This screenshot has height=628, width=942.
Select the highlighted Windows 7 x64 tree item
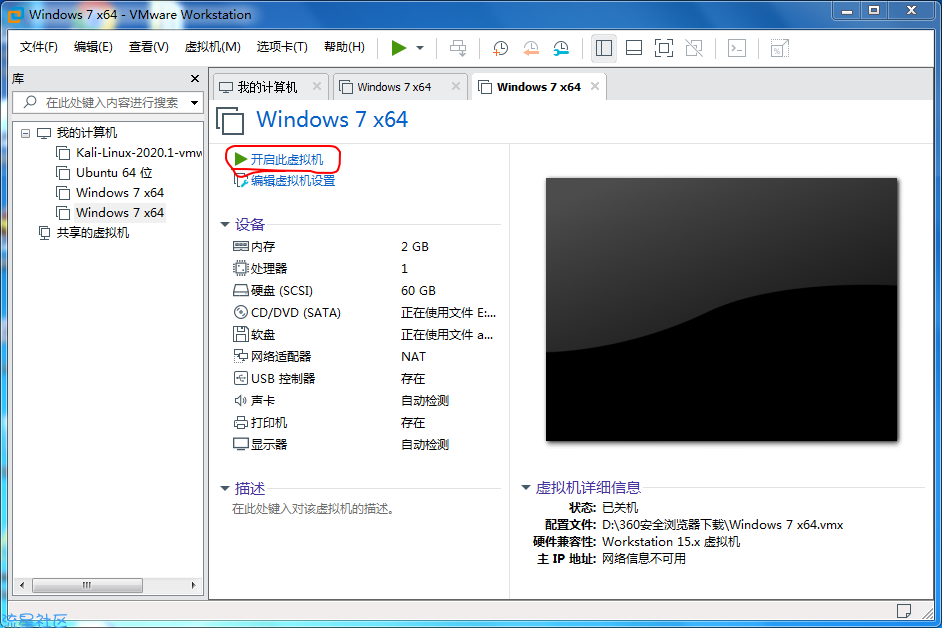tap(111, 213)
